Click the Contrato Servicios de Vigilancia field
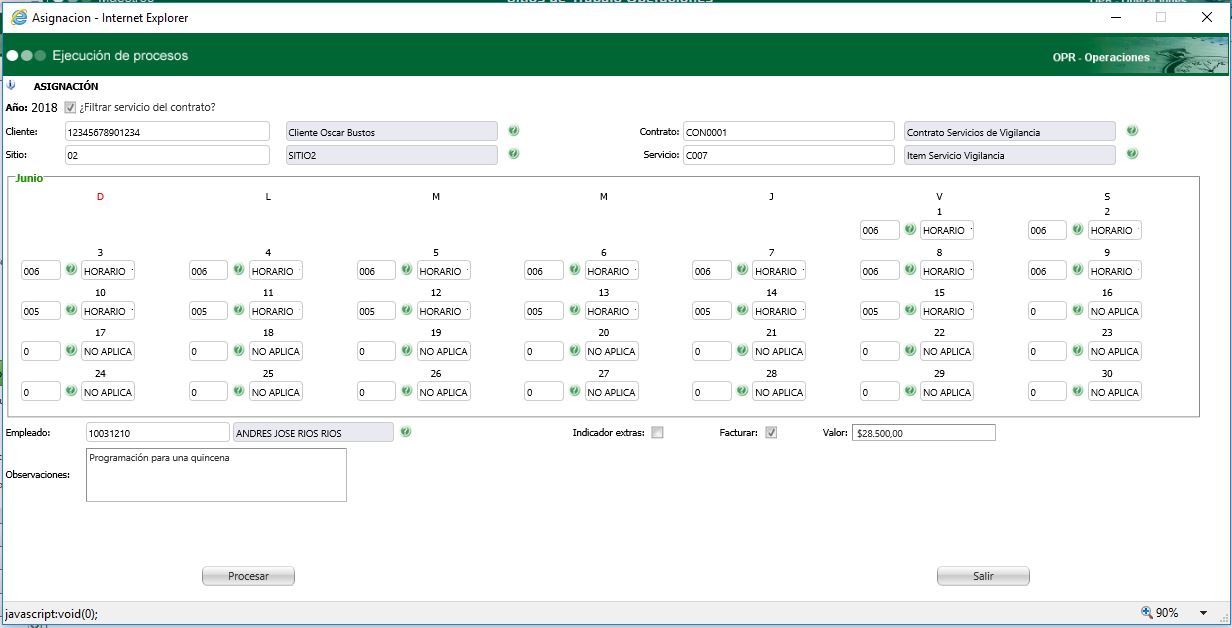The height and width of the screenshot is (628, 1232). [x=1009, y=132]
